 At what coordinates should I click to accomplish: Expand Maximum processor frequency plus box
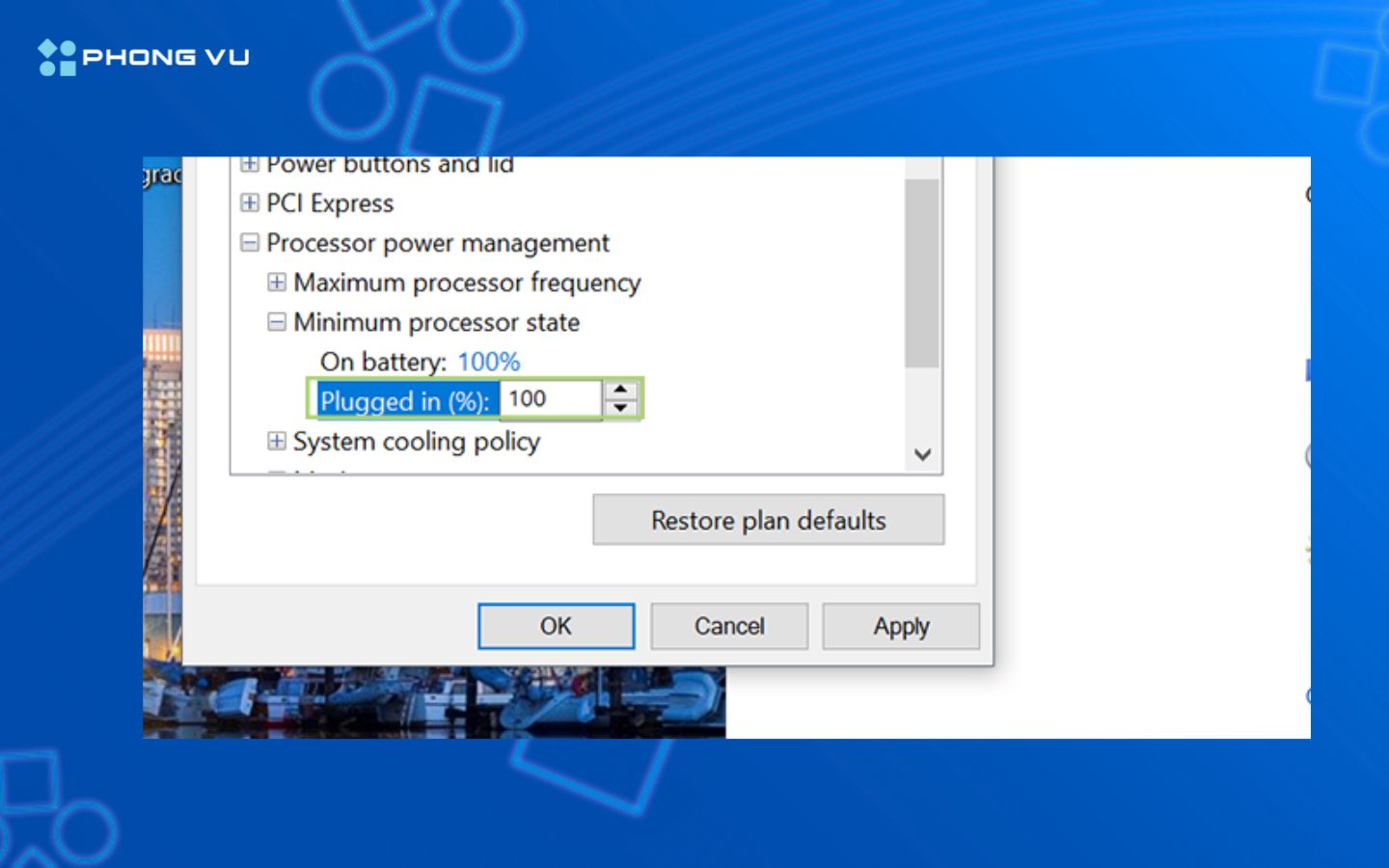coord(277,283)
